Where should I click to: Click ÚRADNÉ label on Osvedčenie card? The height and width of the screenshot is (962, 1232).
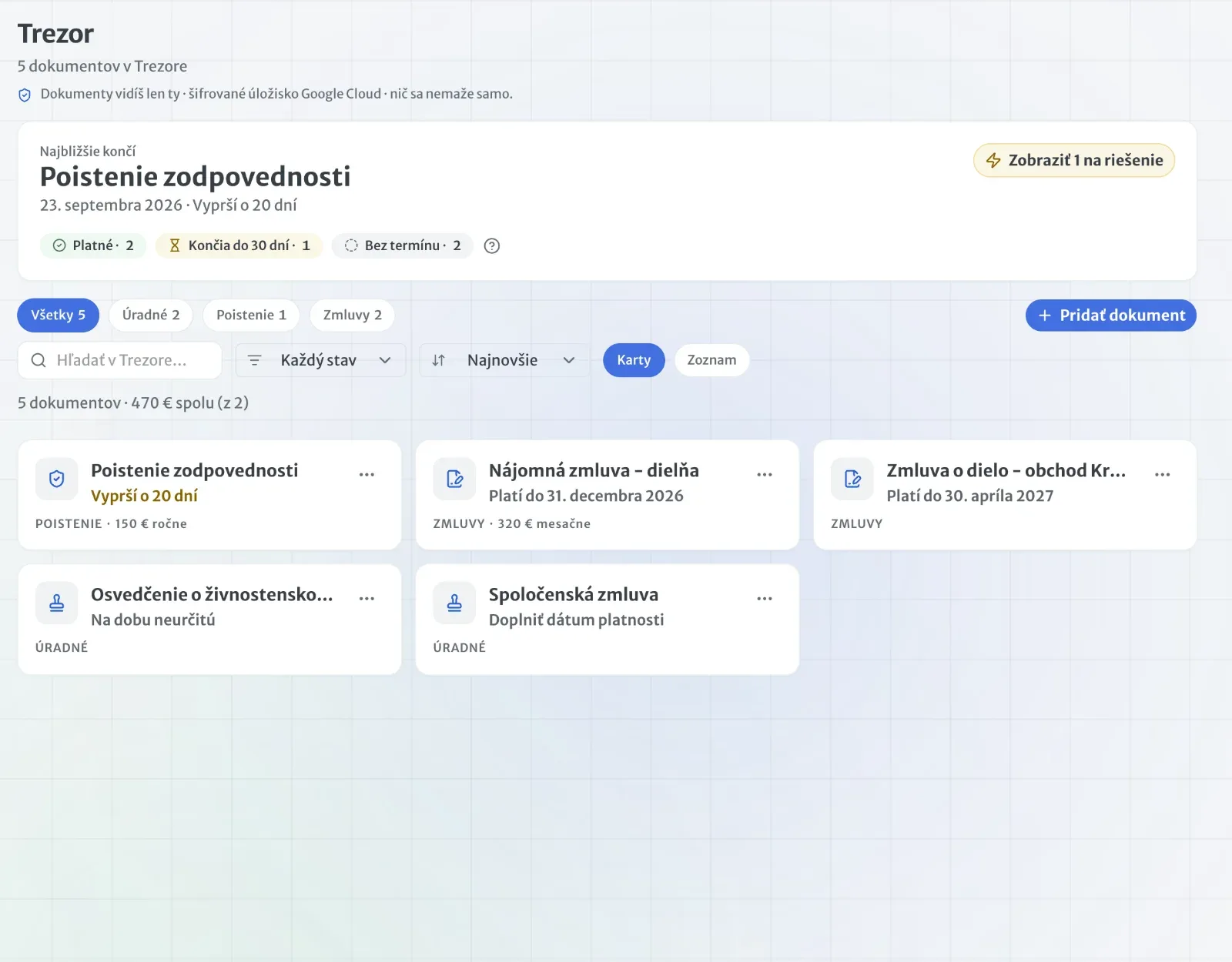[x=62, y=647]
